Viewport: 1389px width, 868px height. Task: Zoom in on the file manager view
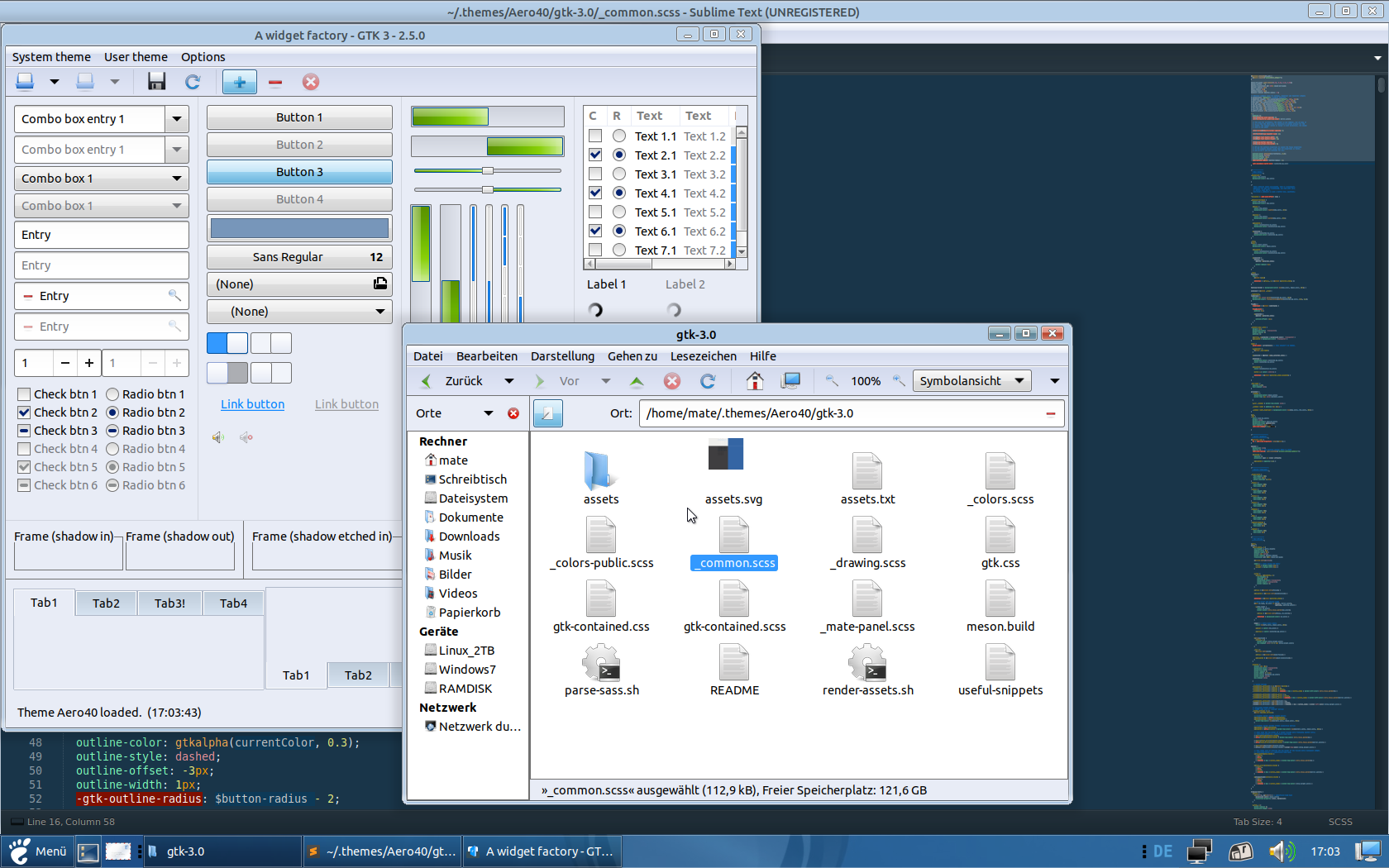899,380
